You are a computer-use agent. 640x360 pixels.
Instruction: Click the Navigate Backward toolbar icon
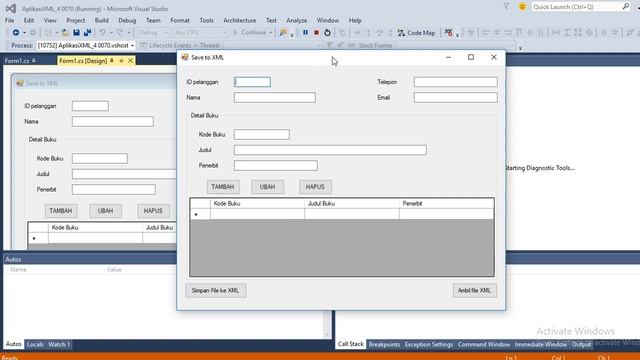[x=16, y=33]
